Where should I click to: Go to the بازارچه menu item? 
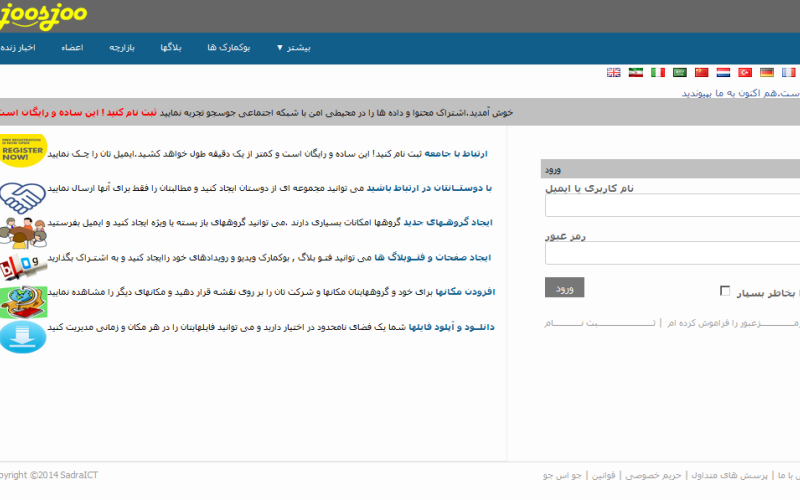tap(122, 47)
